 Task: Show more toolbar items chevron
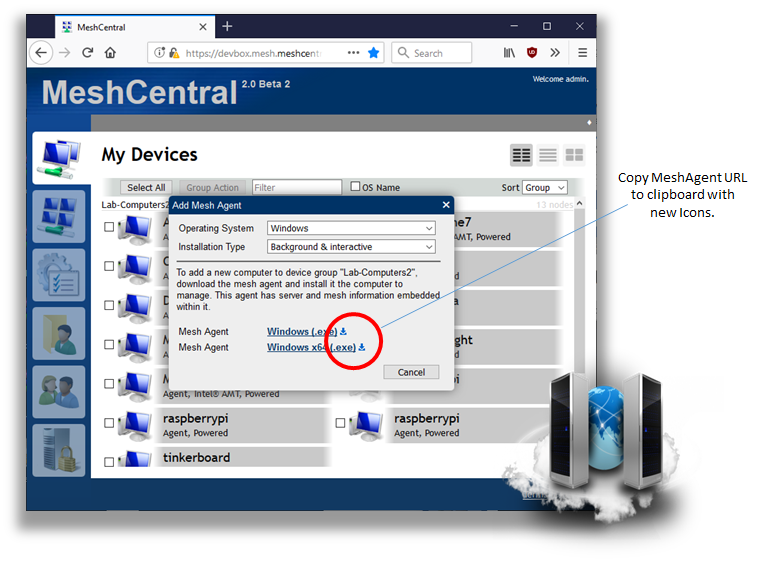[x=555, y=53]
